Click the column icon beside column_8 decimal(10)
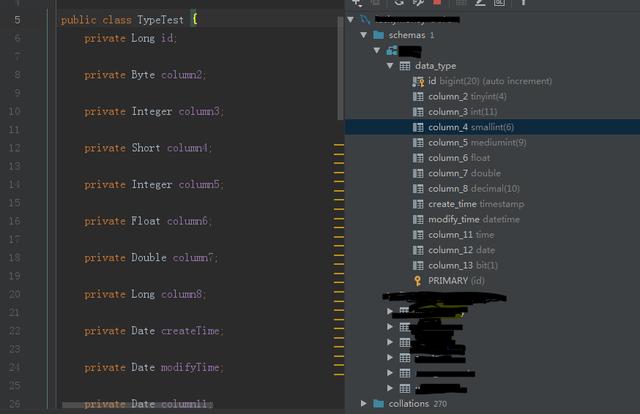The image size is (640, 414). tap(418, 189)
